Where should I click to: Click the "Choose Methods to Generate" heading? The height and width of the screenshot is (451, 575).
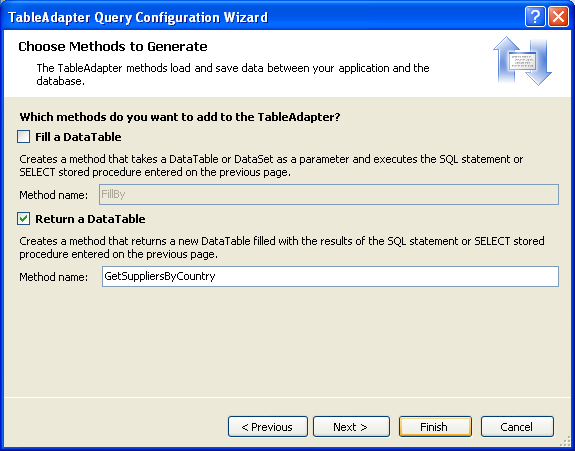(113, 47)
